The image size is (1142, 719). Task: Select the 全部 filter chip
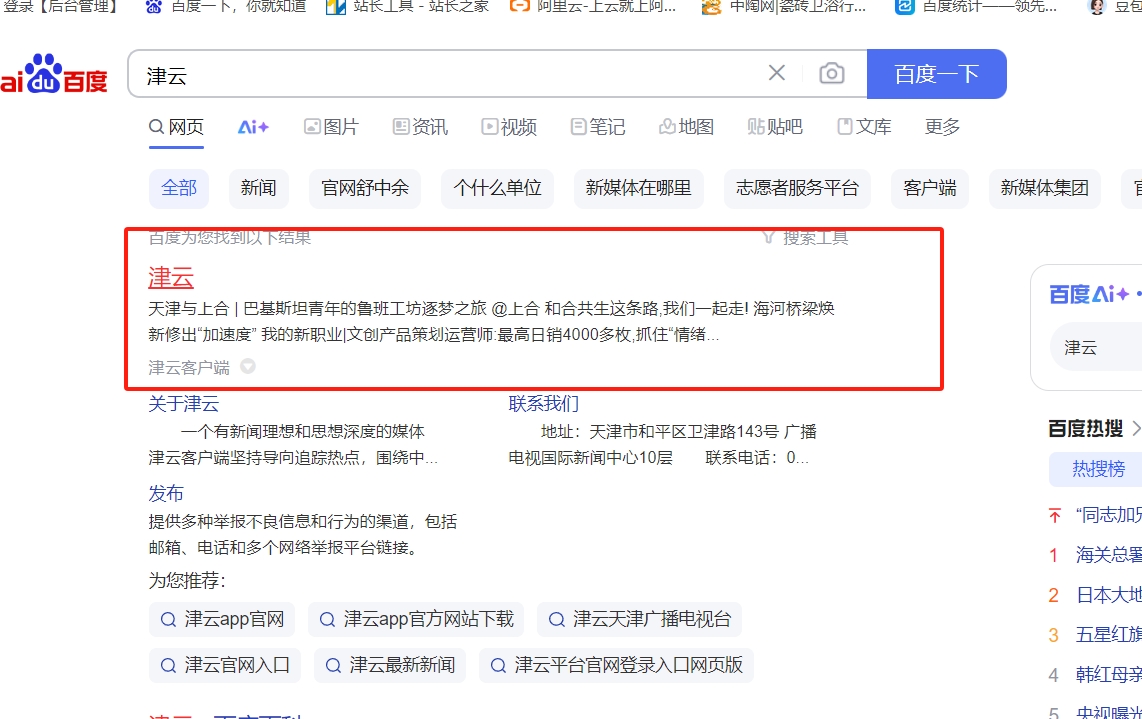(178, 189)
